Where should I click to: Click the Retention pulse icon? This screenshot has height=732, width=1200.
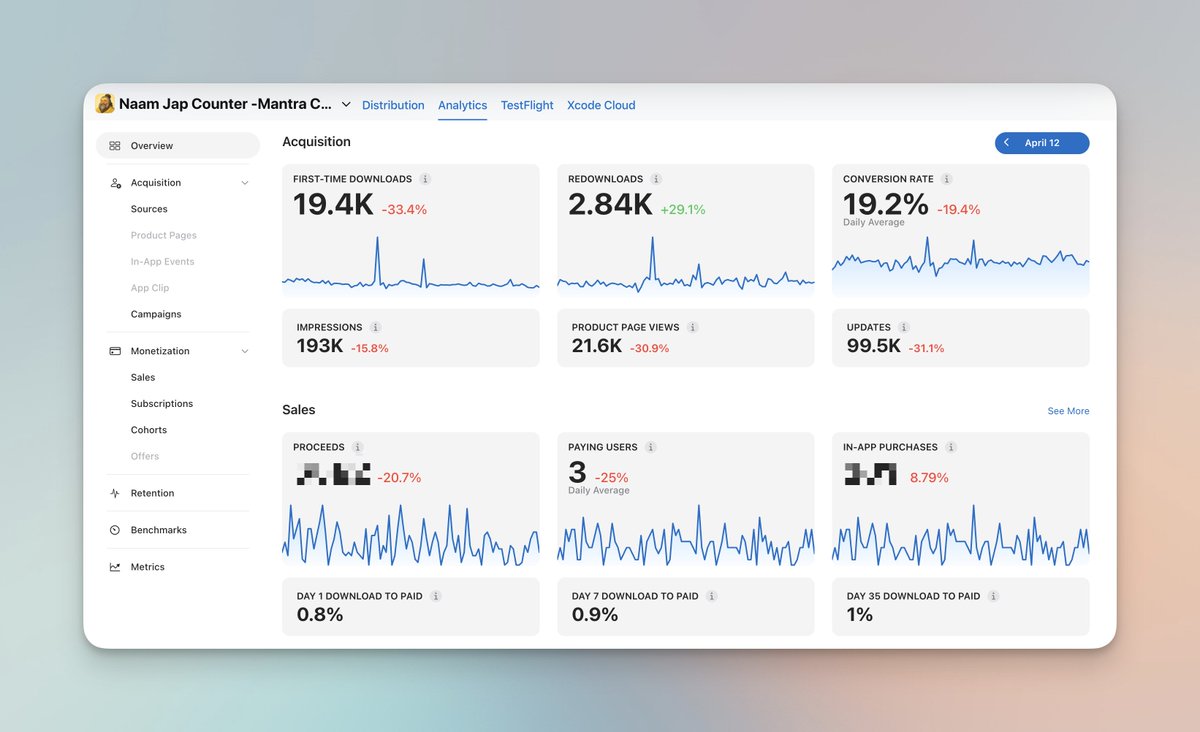pos(115,493)
